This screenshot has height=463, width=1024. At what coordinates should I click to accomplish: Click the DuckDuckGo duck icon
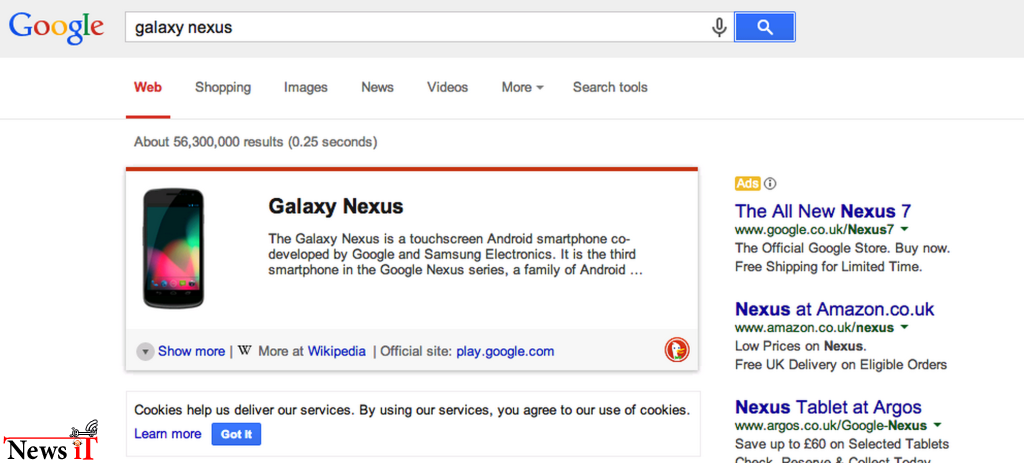coord(677,351)
